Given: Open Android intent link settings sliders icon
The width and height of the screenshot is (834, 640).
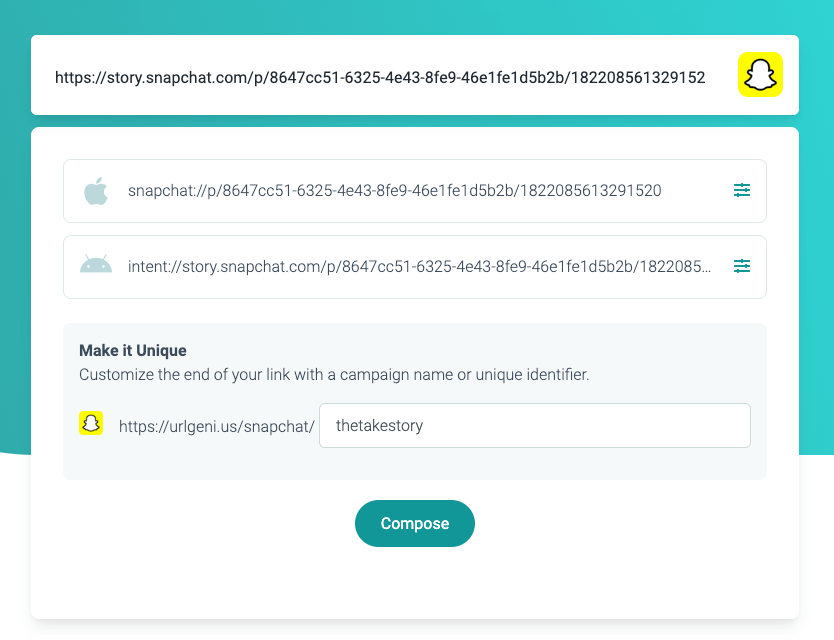Looking at the screenshot, I should [x=742, y=266].
